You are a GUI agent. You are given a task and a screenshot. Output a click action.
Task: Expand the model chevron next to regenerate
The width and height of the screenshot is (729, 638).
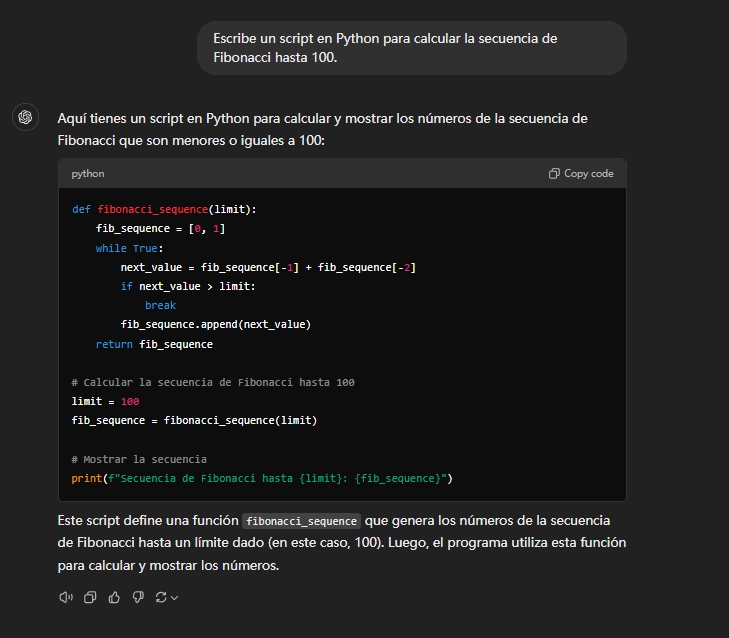click(175, 597)
